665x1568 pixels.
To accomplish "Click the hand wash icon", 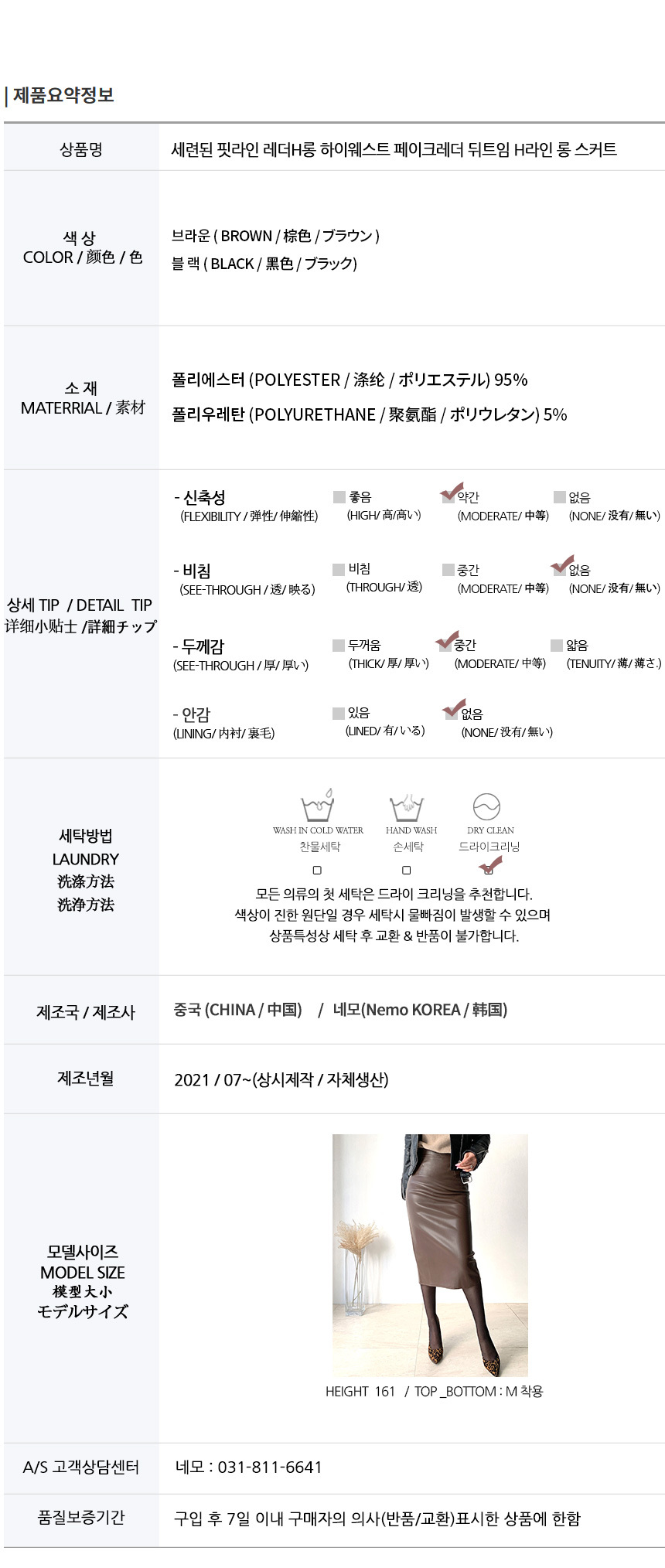I will [407, 807].
